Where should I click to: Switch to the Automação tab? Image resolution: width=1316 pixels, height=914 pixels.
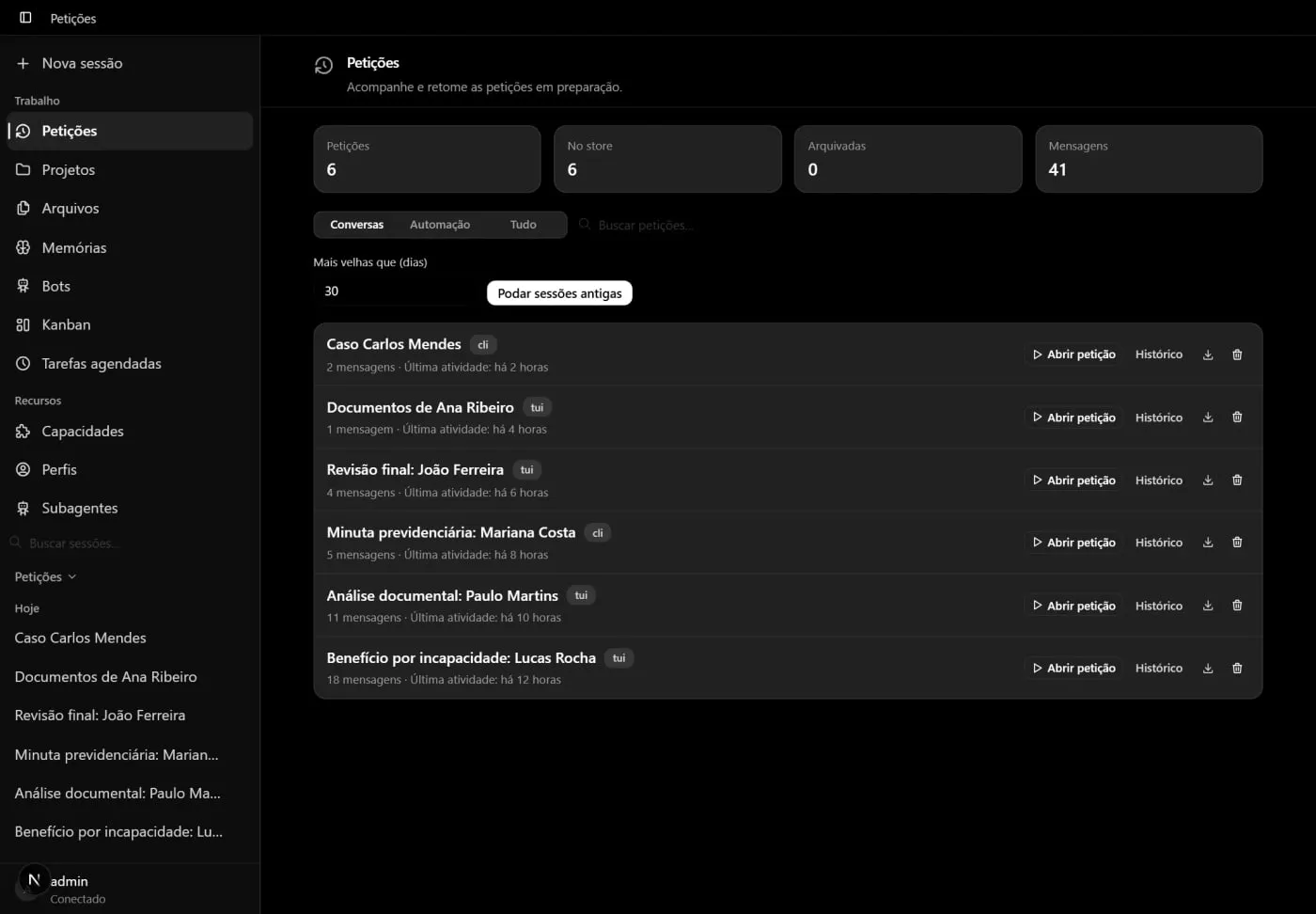[440, 225]
